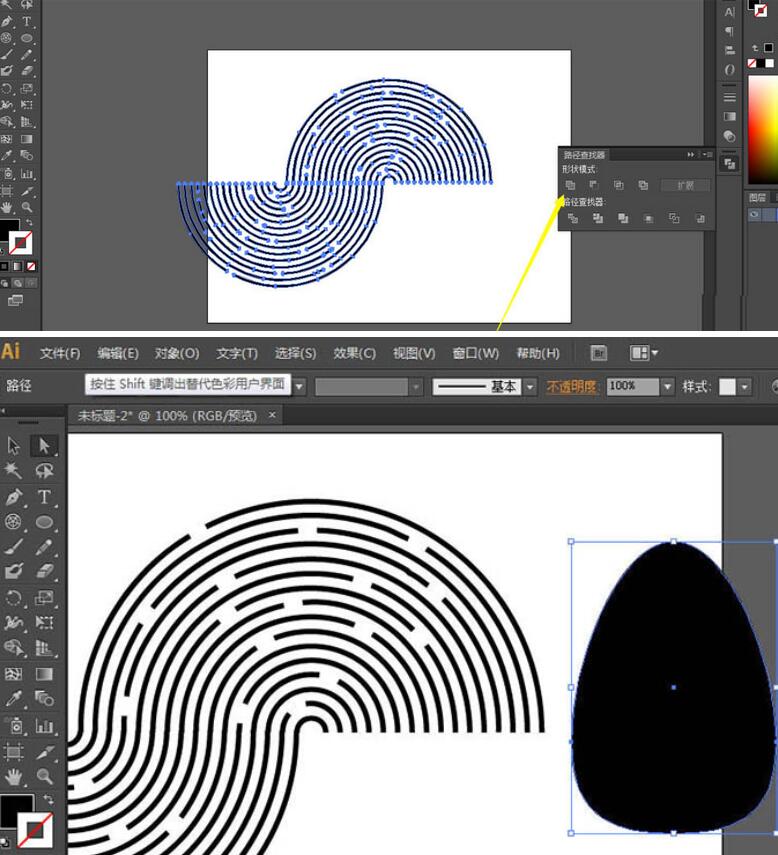
Task: Expand the stroke style 基本 dropdown
Action: [x=530, y=386]
